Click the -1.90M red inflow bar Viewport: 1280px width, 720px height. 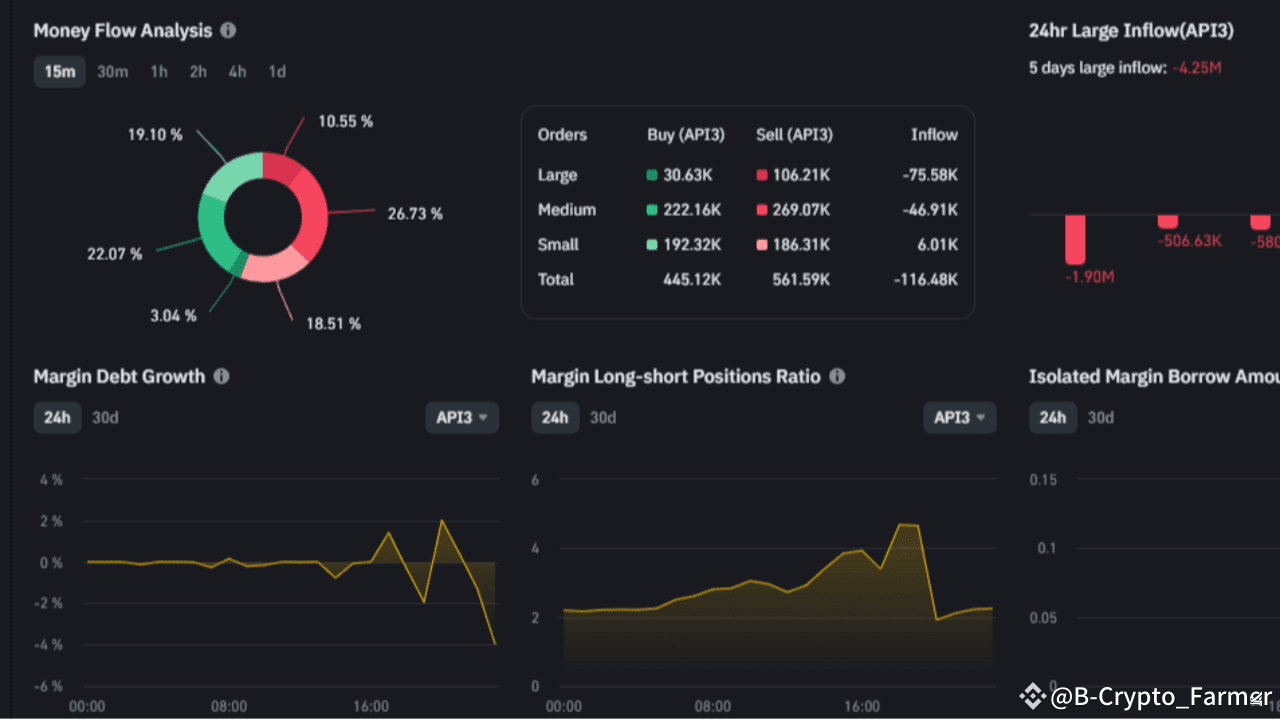[1074, 240]
